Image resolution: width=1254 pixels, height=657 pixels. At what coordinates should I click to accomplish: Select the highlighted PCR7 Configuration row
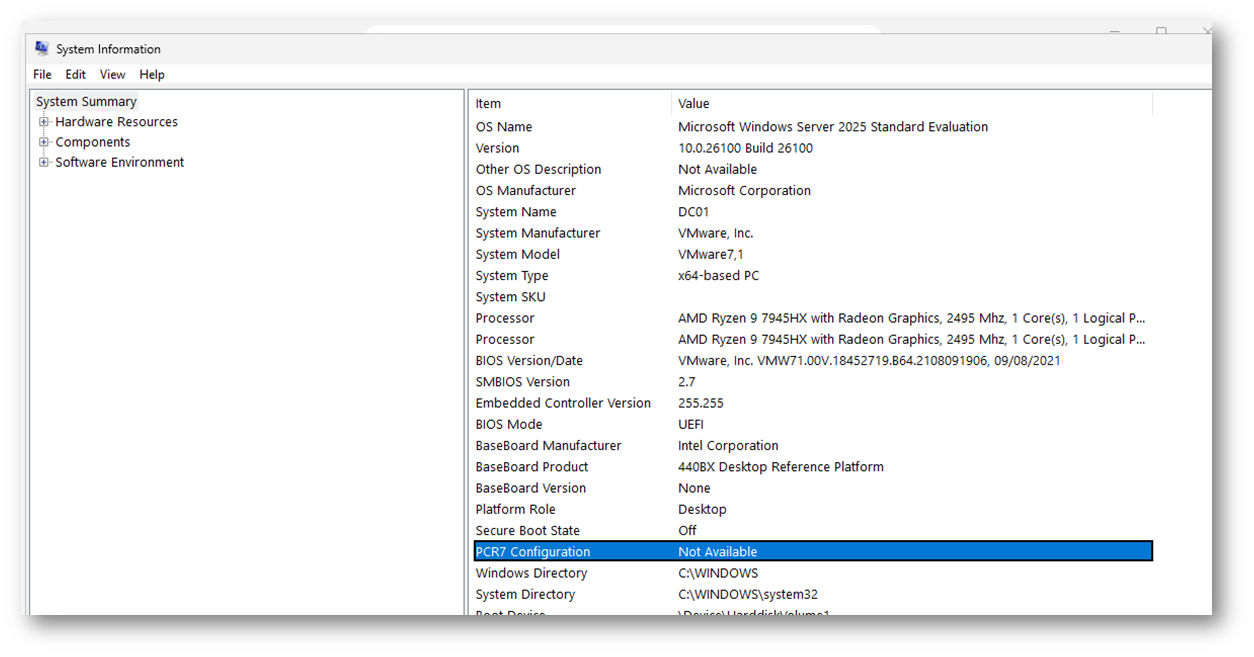click(533, 552)
